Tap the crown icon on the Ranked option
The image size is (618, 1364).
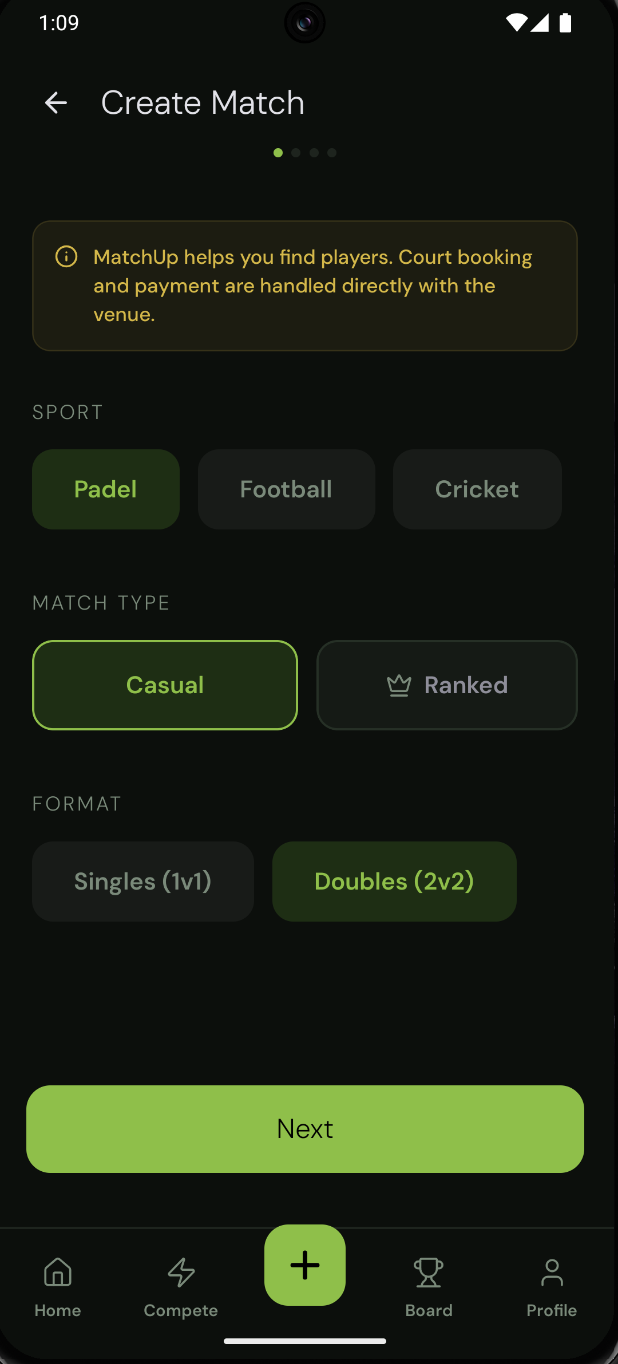coord(400,685)
